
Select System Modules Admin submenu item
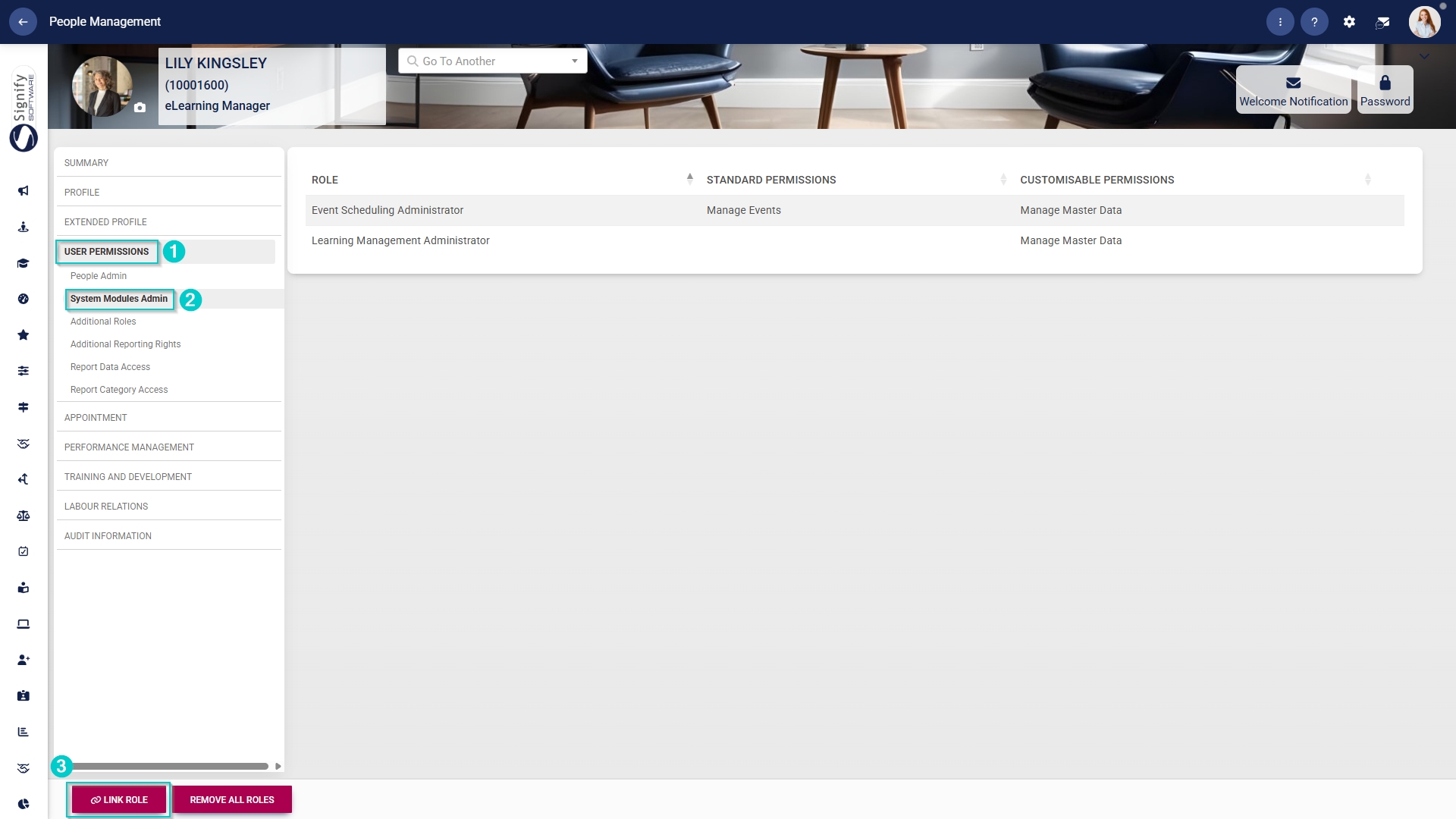119,299
